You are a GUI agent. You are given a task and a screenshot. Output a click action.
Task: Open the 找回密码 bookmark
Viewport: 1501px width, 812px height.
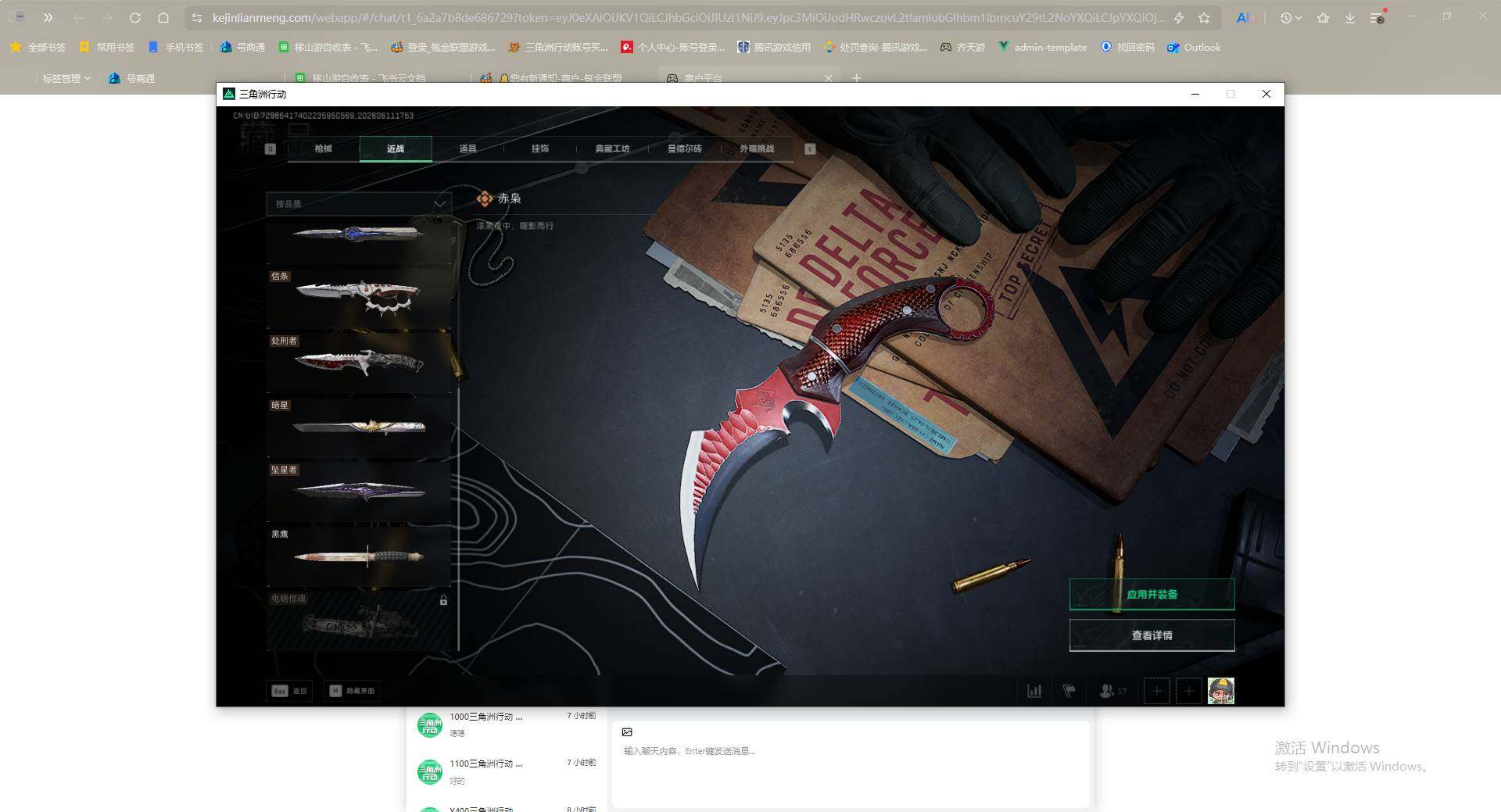click(x=1127, y=47)
